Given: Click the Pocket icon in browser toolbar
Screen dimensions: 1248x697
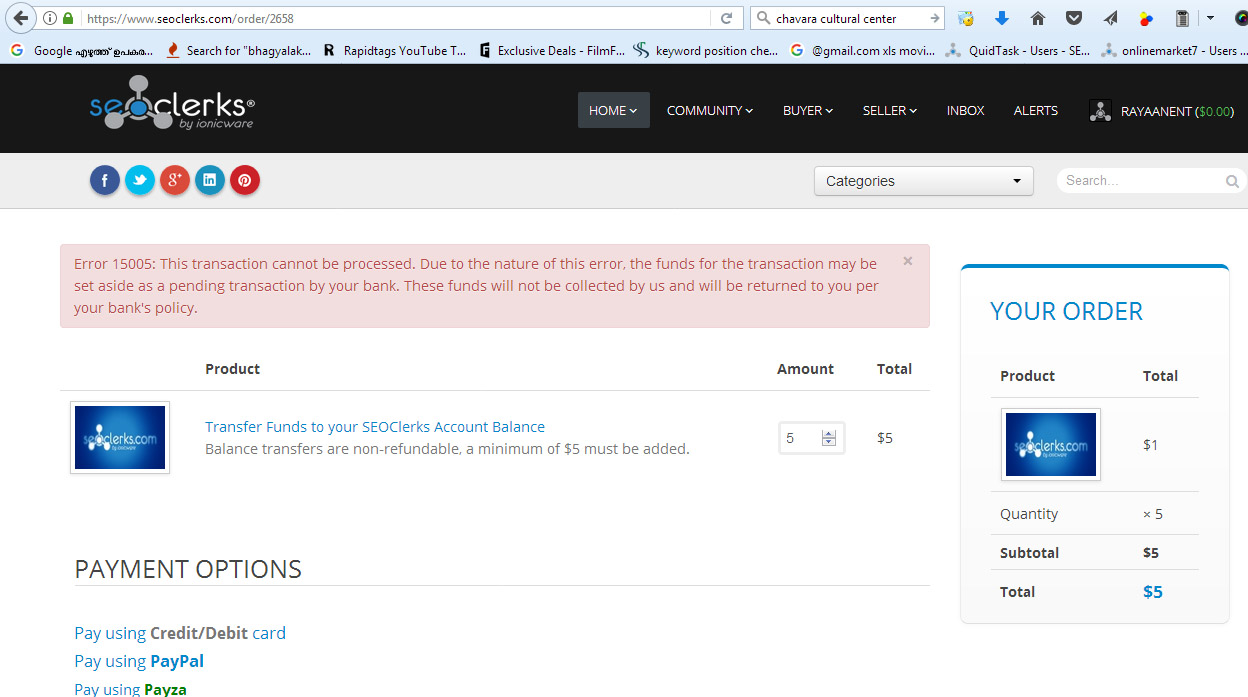Looking at the screenshot, I should coord(1073,18).
